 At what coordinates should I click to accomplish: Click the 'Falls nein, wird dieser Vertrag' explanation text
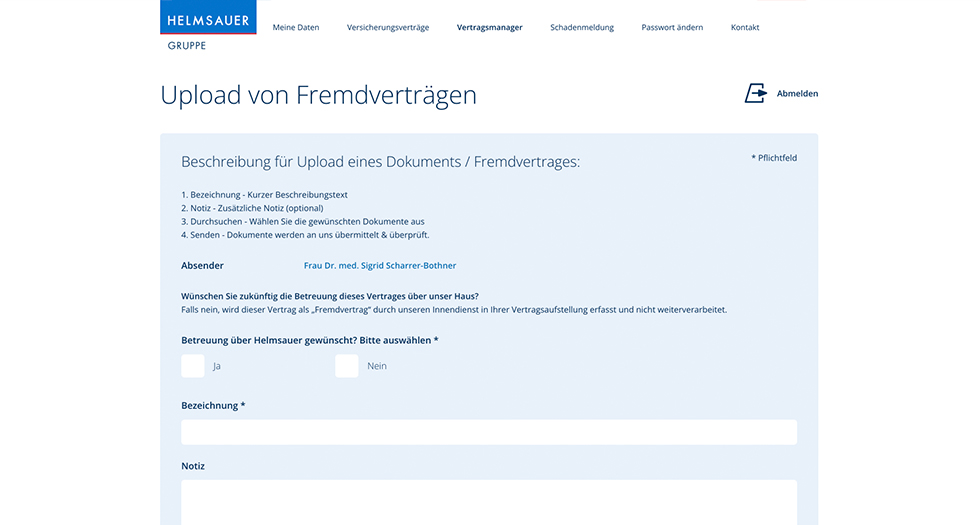(x=454, y=310)
